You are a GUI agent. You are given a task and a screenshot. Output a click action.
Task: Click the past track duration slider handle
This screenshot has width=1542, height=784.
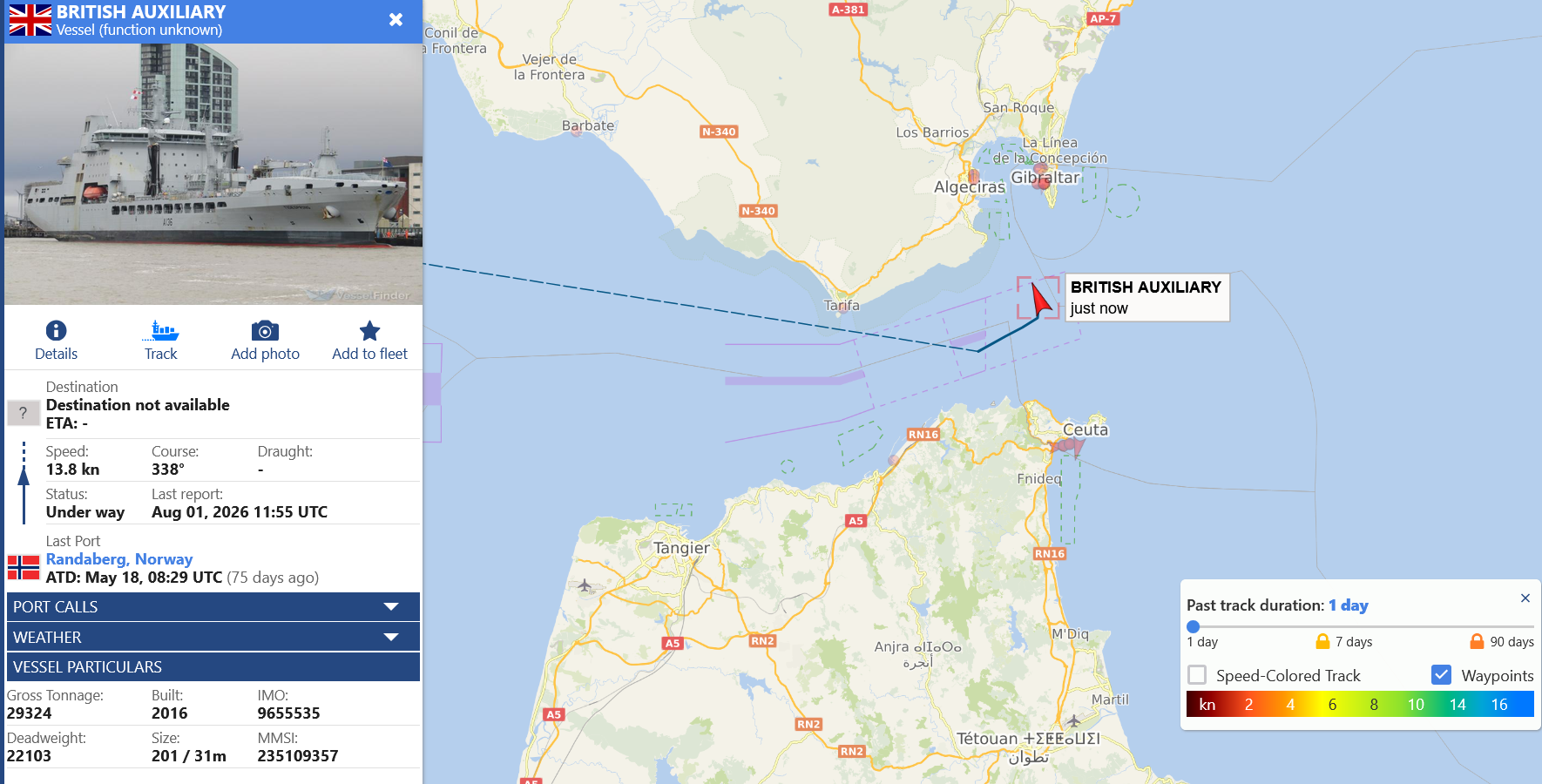click(1194, 626)
